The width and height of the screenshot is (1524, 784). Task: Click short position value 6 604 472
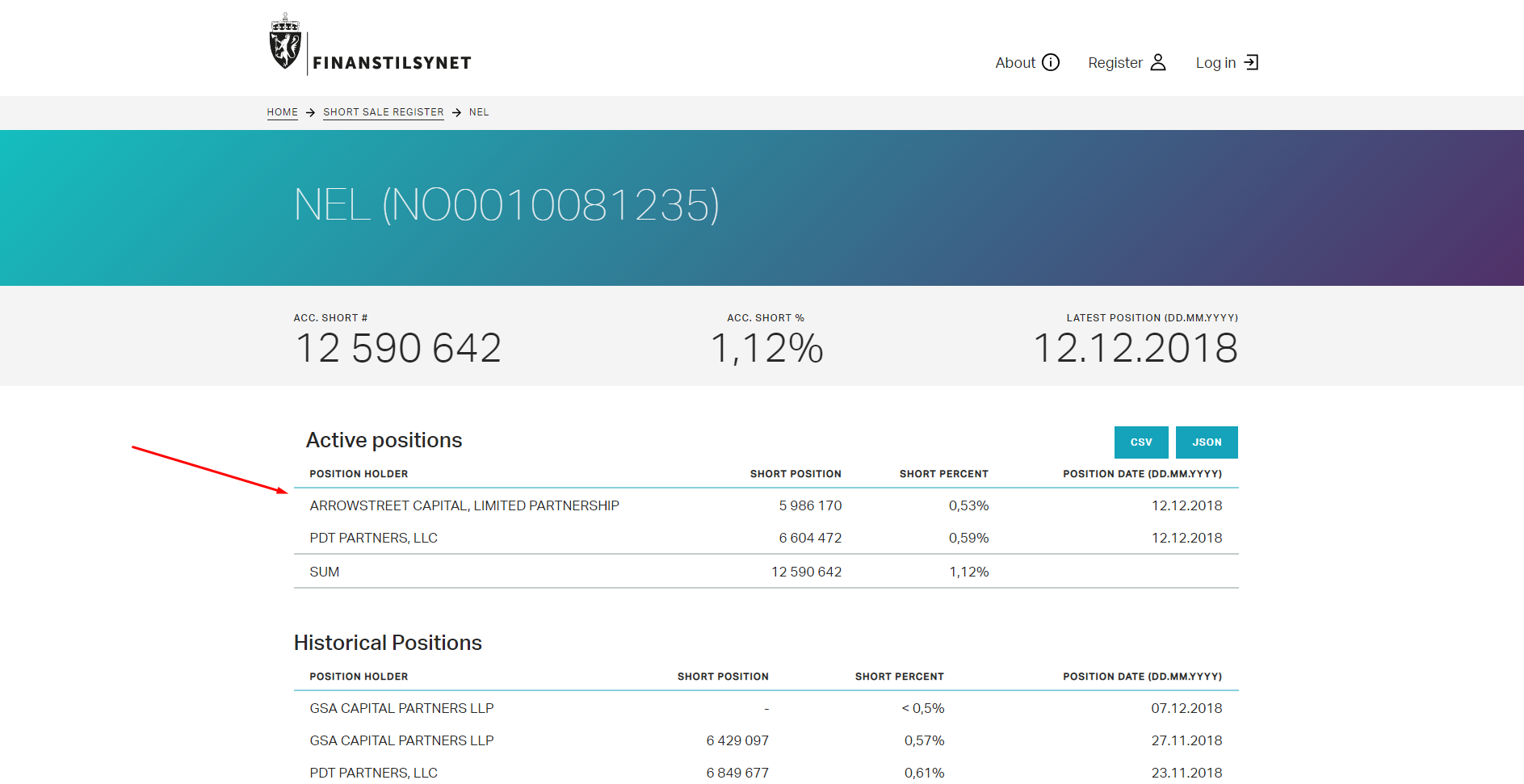click(x=810, y=538)
